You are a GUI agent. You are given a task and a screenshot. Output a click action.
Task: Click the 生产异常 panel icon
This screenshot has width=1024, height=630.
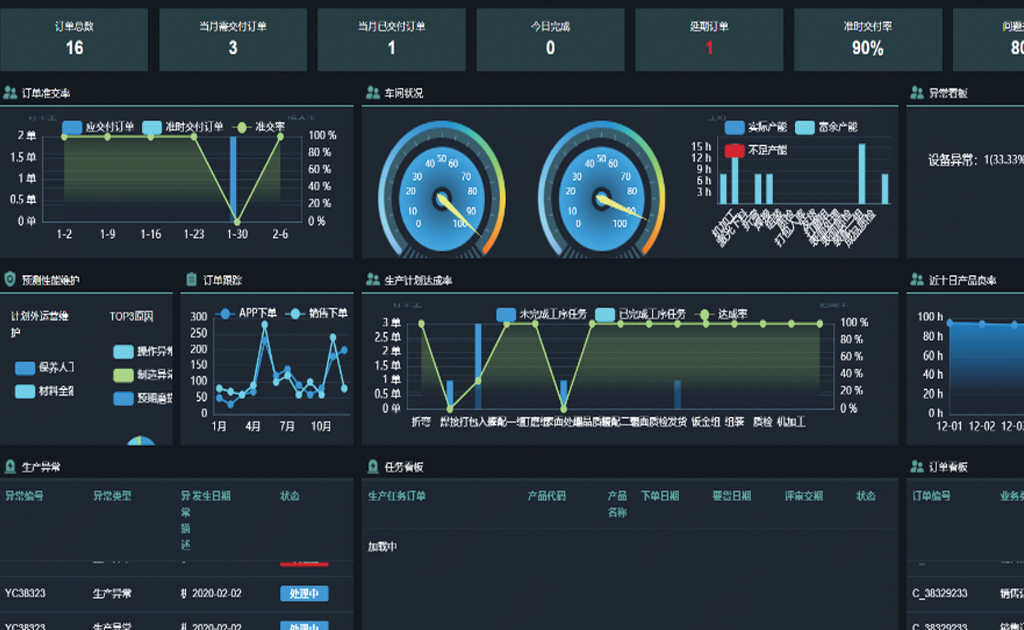(x=10, y=466)
